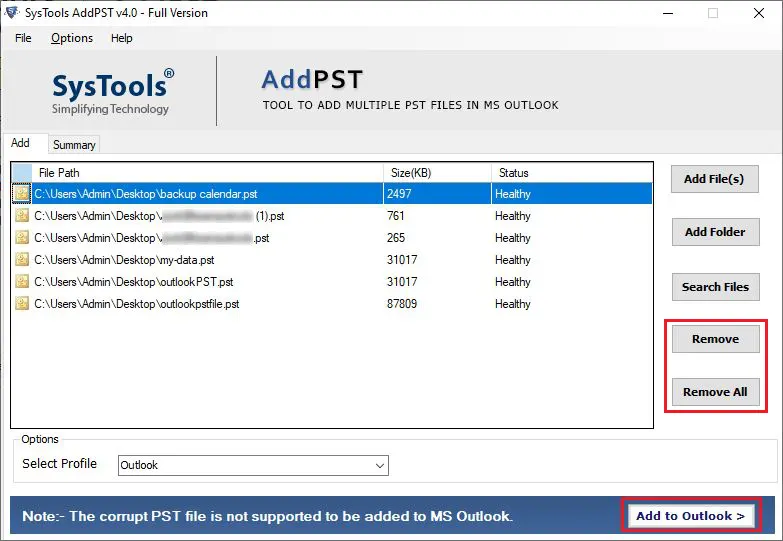Screen dimensions: 783x541
Task: Click the Remove All button
Action: tap(715, 392)
